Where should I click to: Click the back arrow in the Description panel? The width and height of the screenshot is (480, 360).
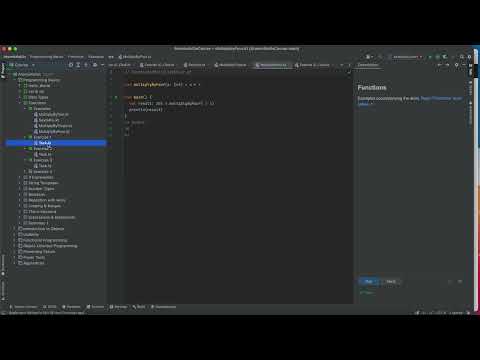click(x=440, y=65)
